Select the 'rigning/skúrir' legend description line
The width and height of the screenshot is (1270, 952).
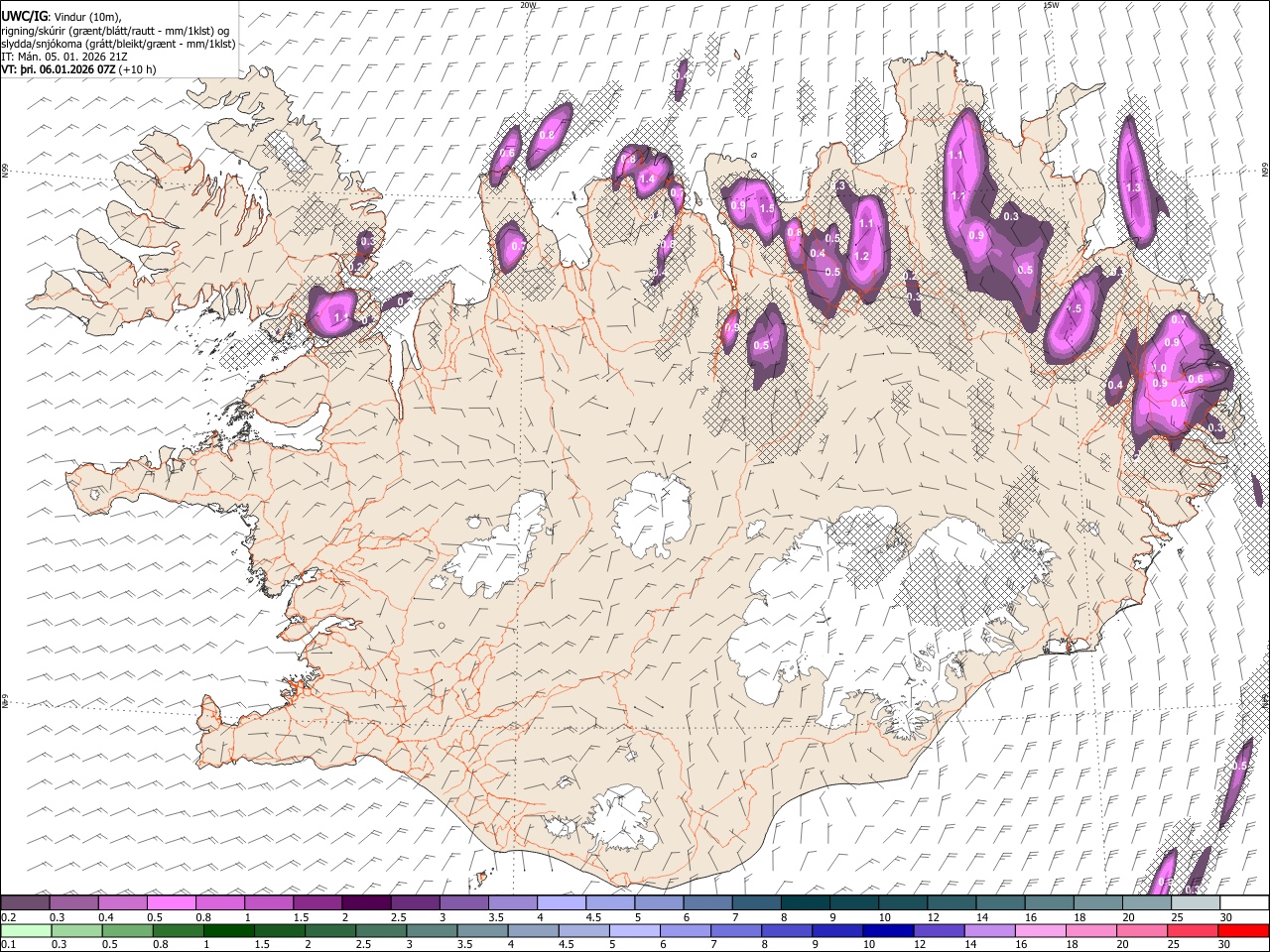tap(116, 30)
